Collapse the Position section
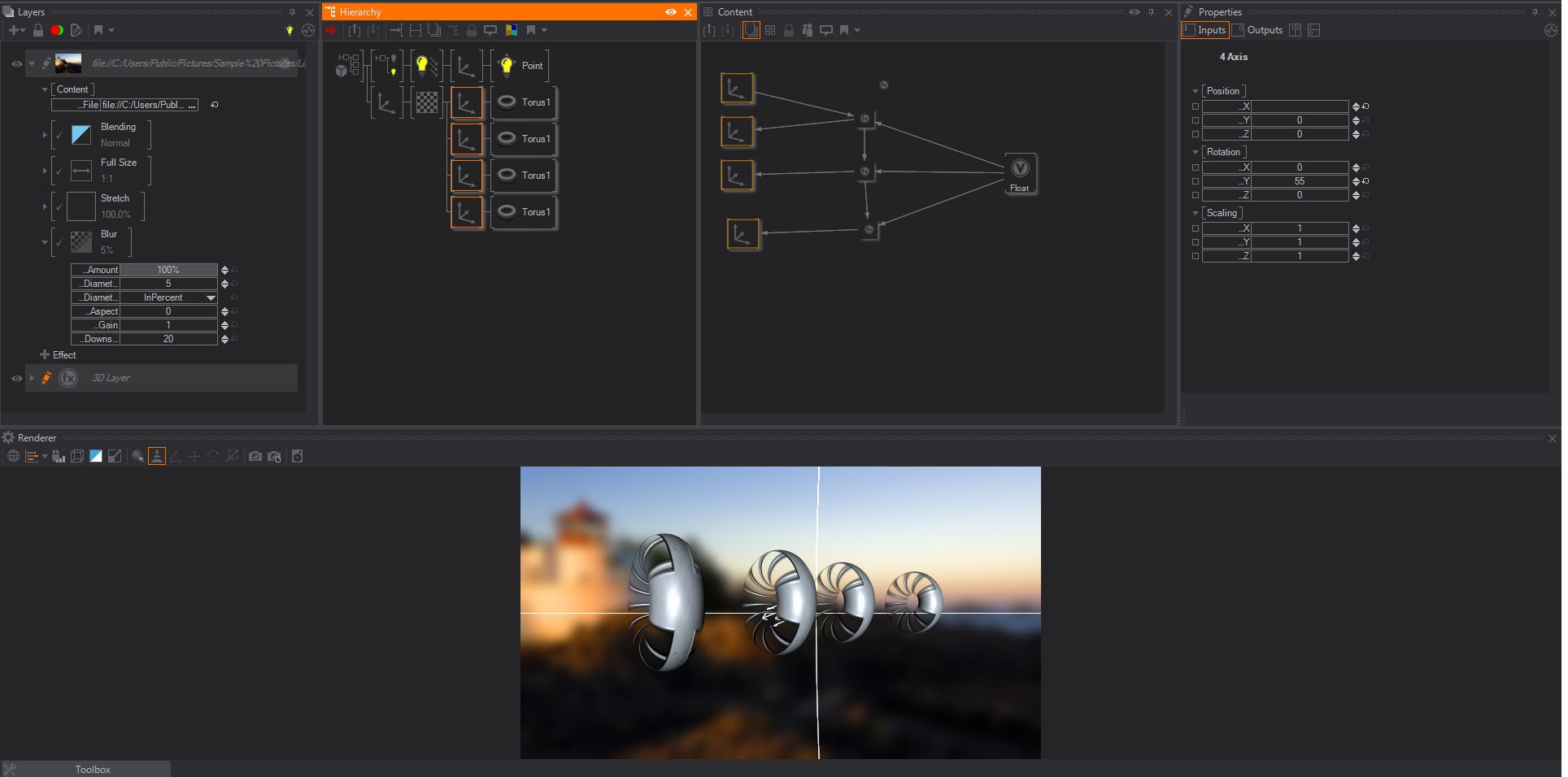 [x=1196, y=91]
